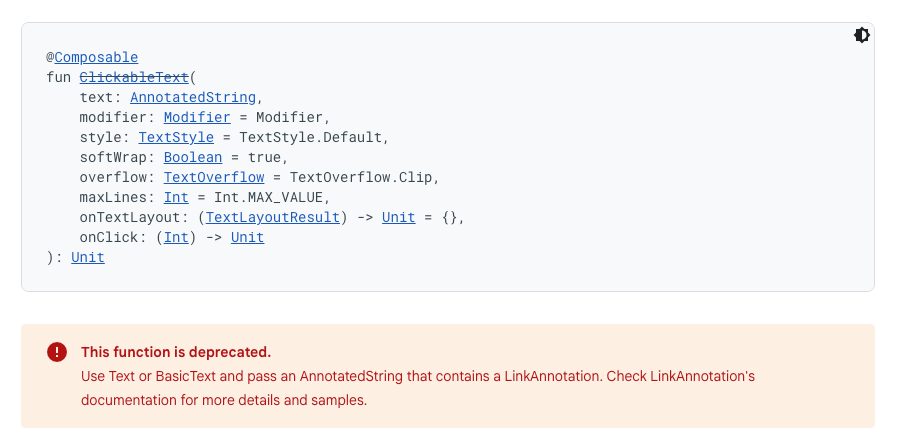Open the TextOverflow type link
The image size is (897, 442).
point(214,177)
